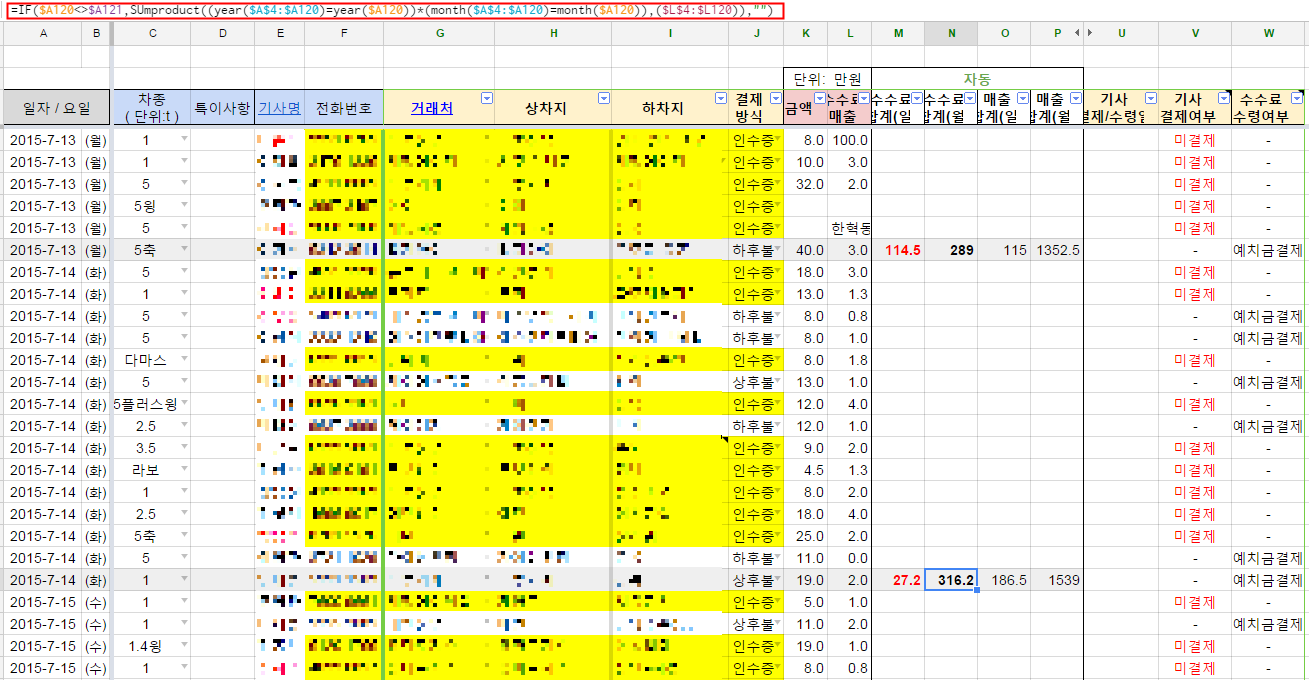Viewport: 1309px width, 680px height.
Task: Open the filter on the 상차지 header
Action: [x=604, y=98]
